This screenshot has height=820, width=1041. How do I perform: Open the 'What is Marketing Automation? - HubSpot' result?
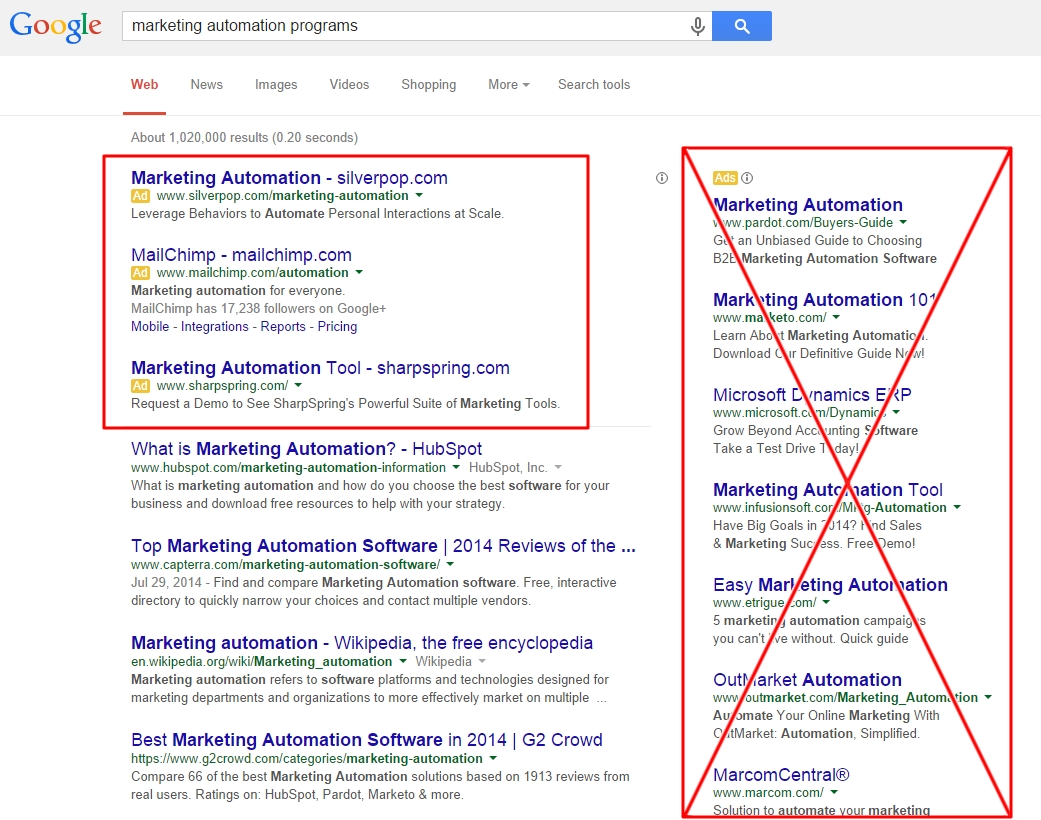click(x=306, y=449)
